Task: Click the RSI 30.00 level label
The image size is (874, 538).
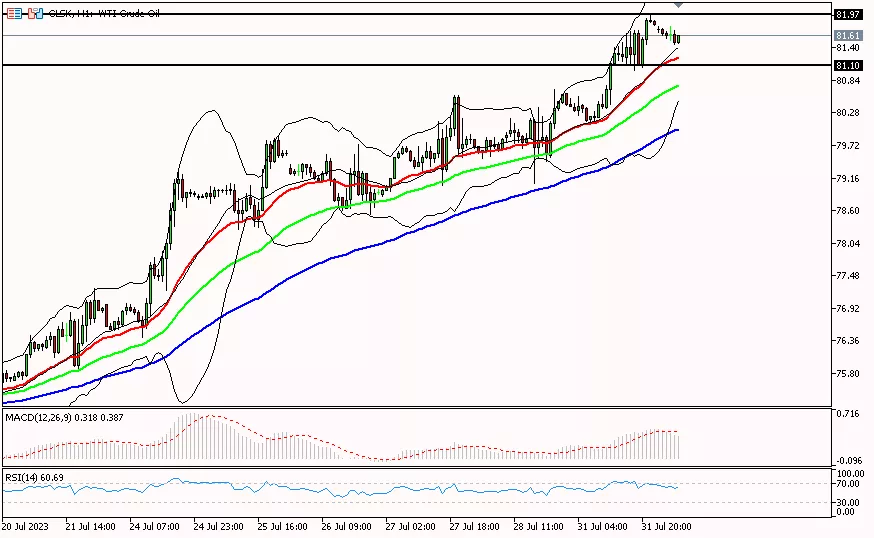Action: [x=848, y=503]
